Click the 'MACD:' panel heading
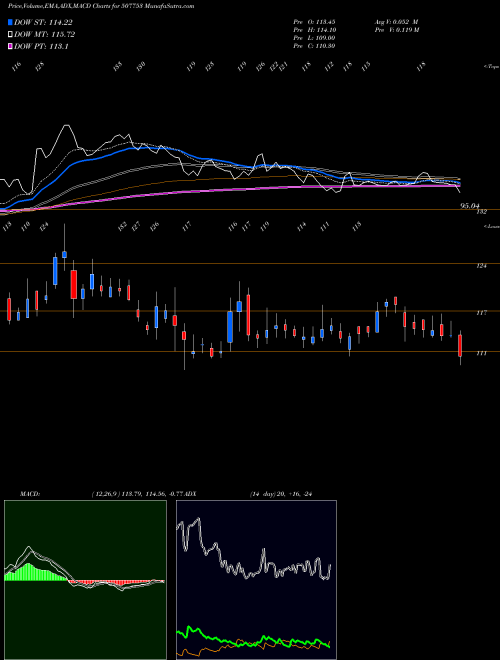Viewport: 500px width, 660px height. 30,494
